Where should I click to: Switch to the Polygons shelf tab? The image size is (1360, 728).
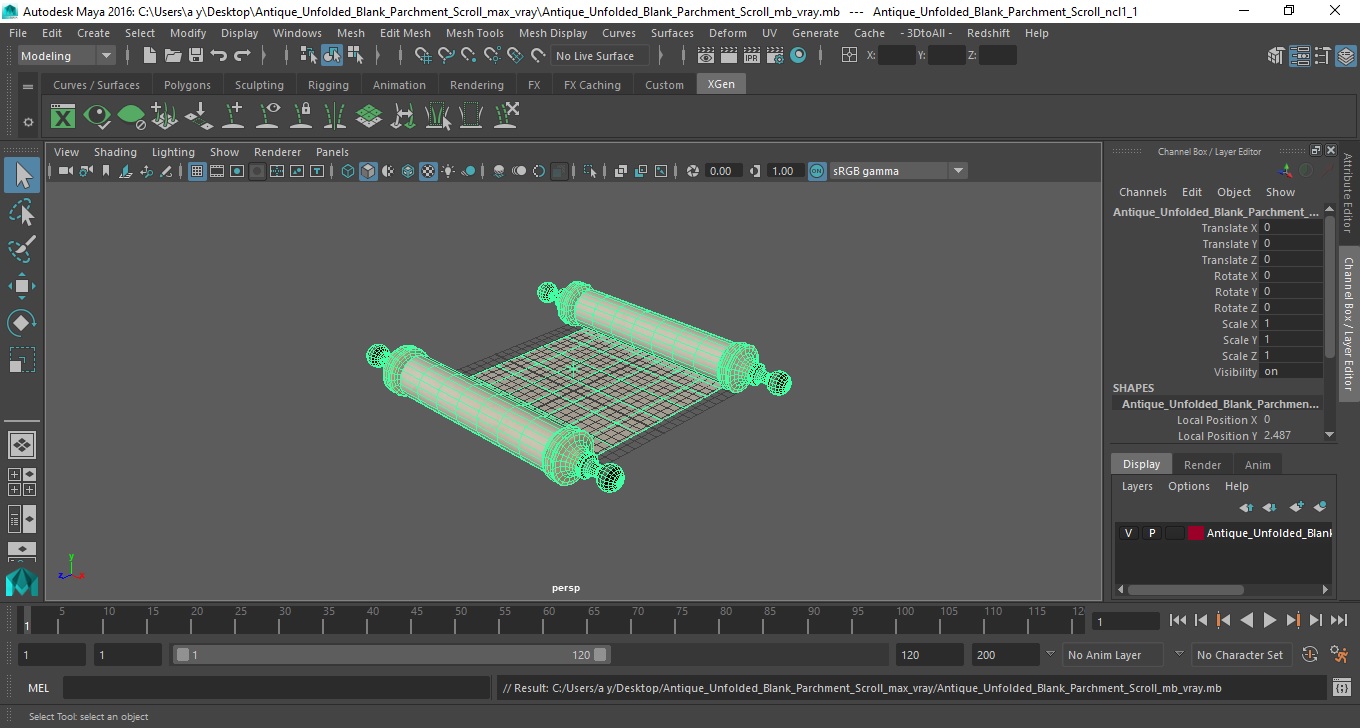pos(187,85)
